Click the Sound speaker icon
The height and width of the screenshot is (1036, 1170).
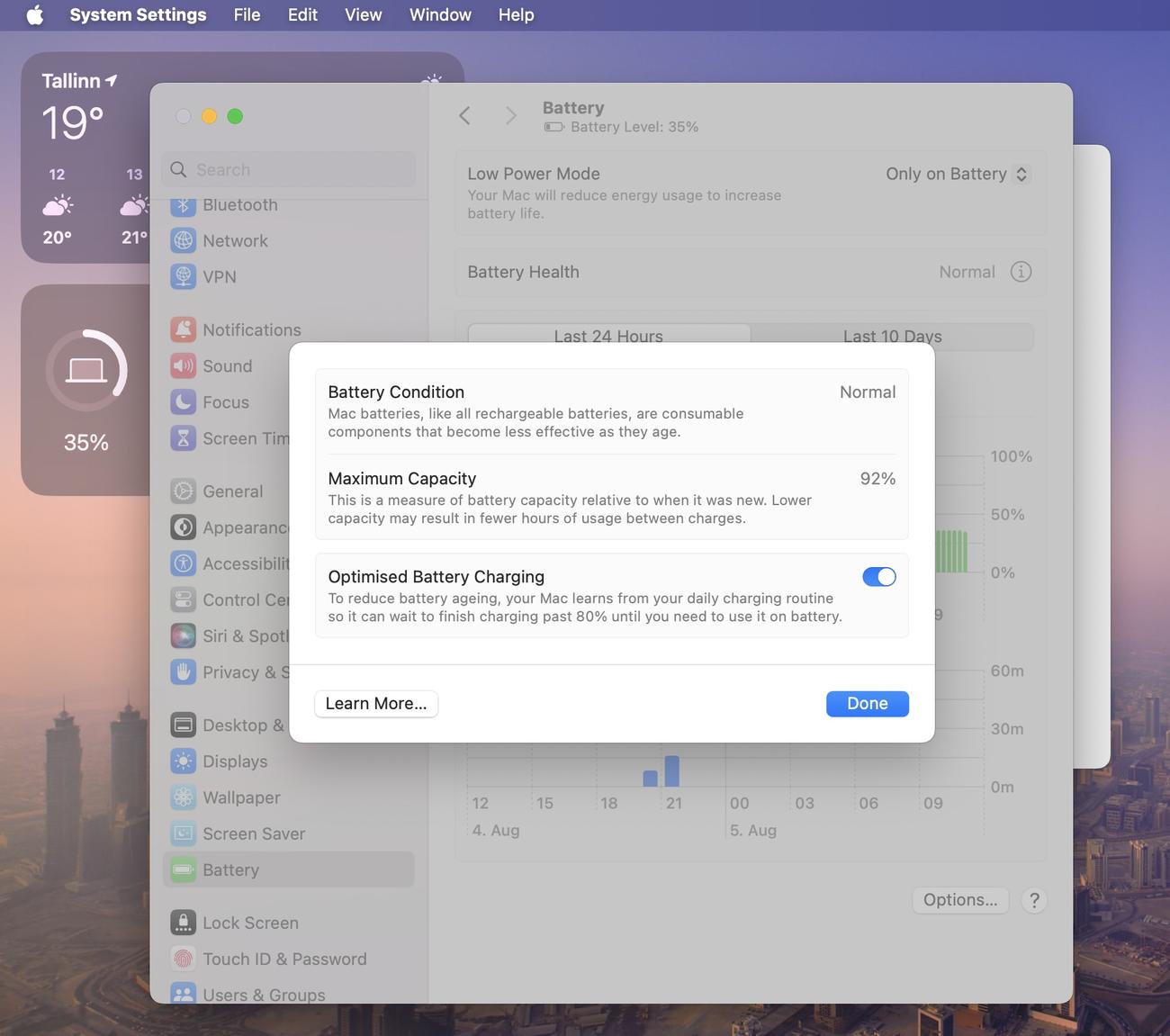point(183,365)
